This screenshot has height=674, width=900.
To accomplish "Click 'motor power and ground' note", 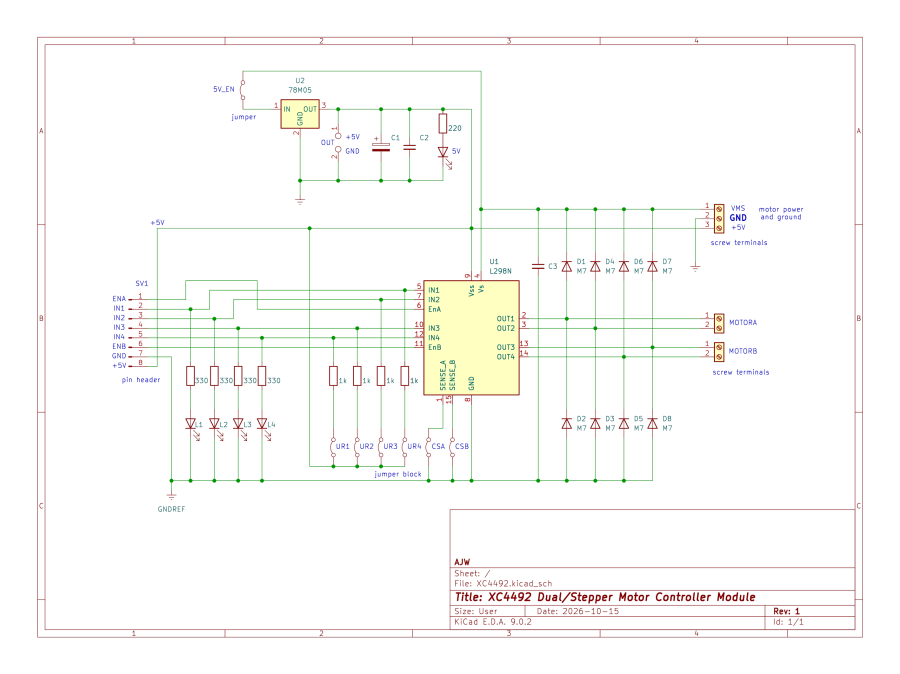I will [781, 214].
